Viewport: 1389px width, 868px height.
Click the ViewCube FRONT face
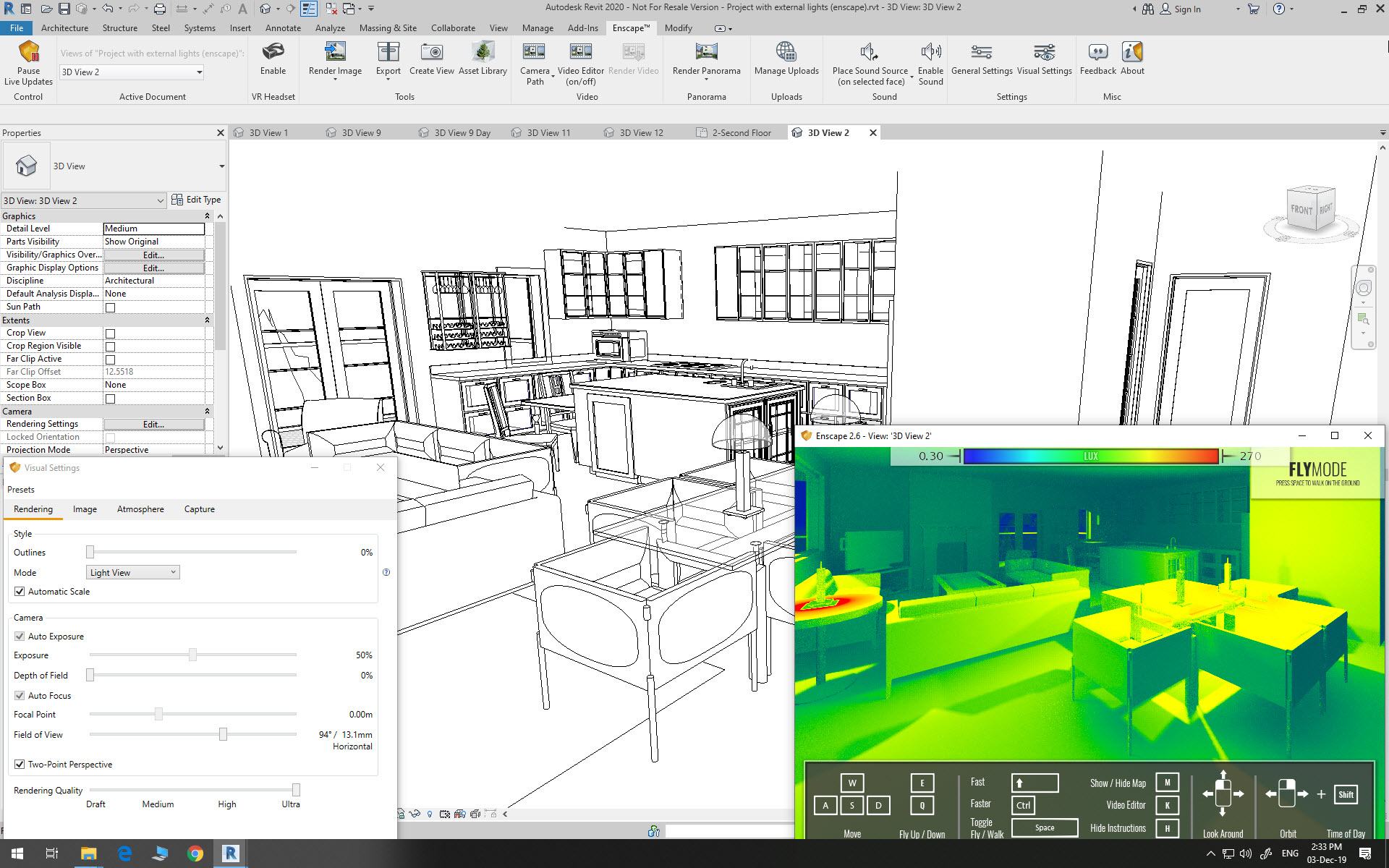click(x=1301, y=210)
